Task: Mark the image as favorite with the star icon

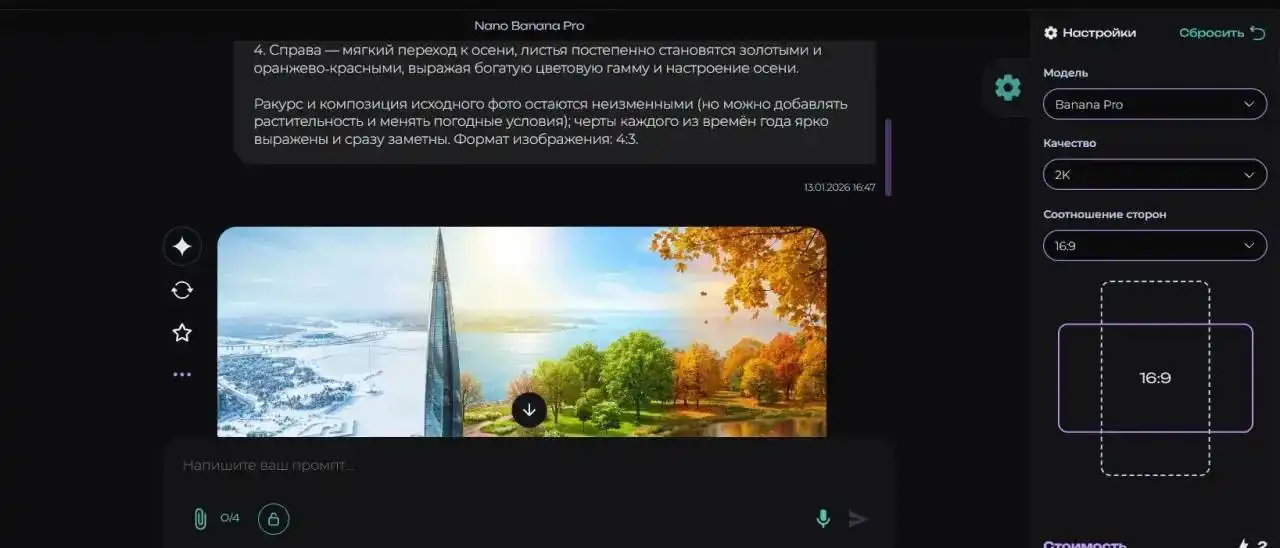Action: pos(182,333)
